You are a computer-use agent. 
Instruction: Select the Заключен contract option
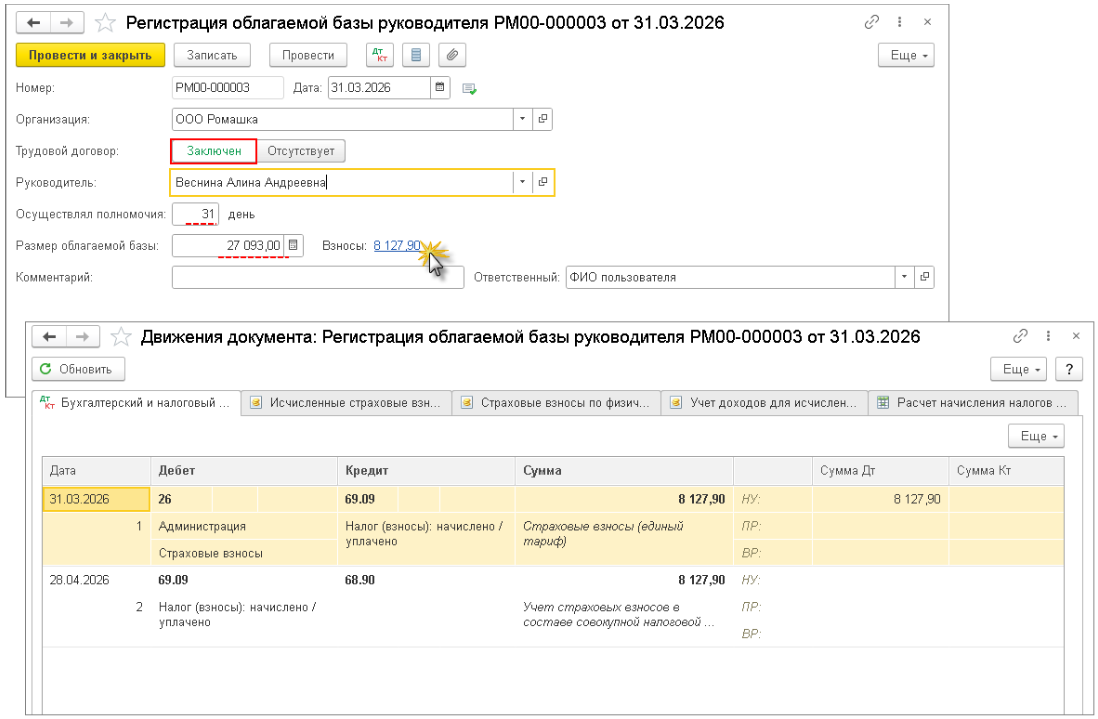click(214, 151)
